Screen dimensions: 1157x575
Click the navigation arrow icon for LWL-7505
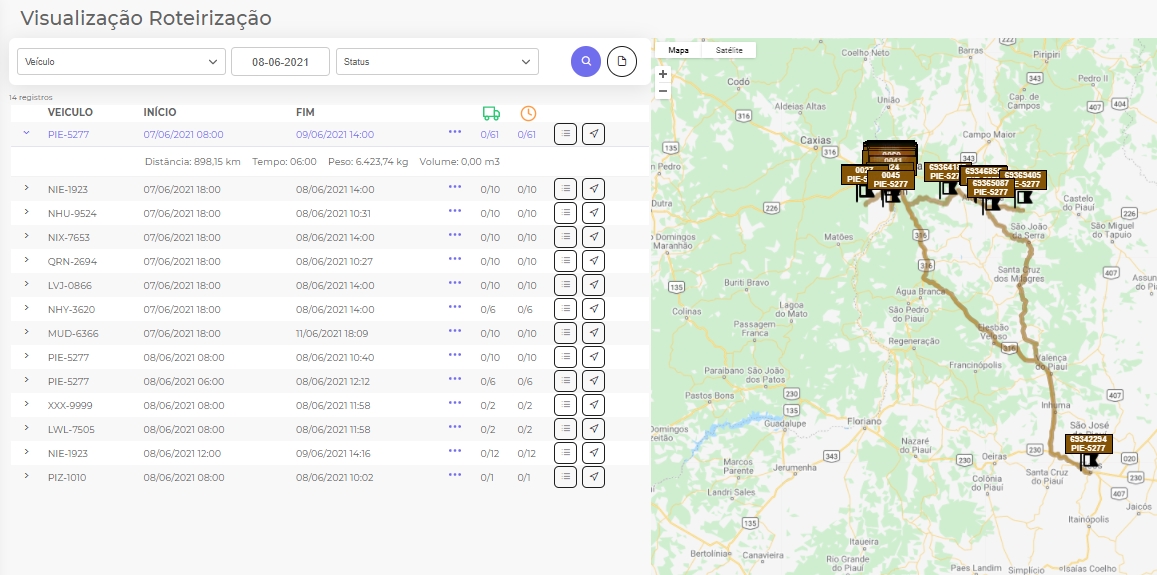click(x=593, y=429)
